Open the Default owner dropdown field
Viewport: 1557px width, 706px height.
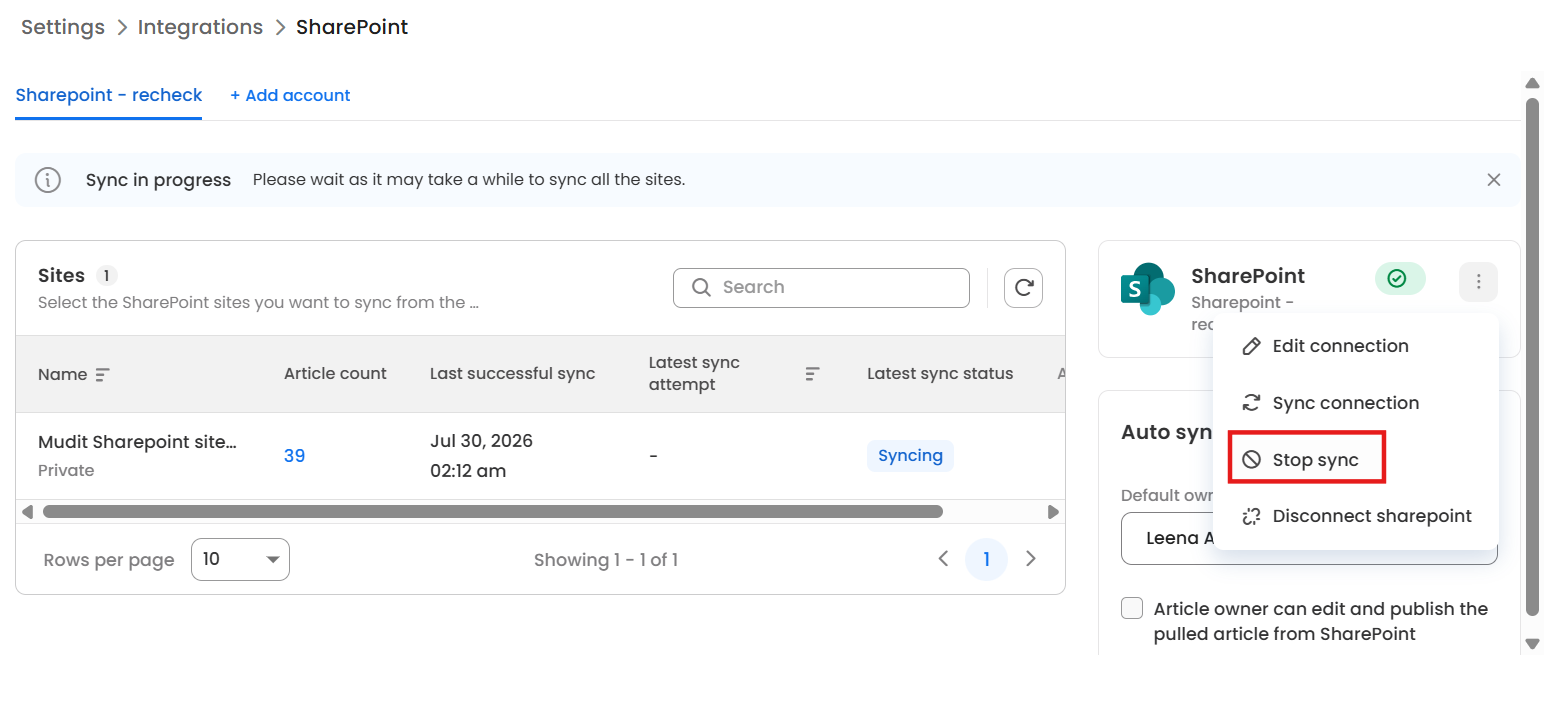click(1309, 538)
